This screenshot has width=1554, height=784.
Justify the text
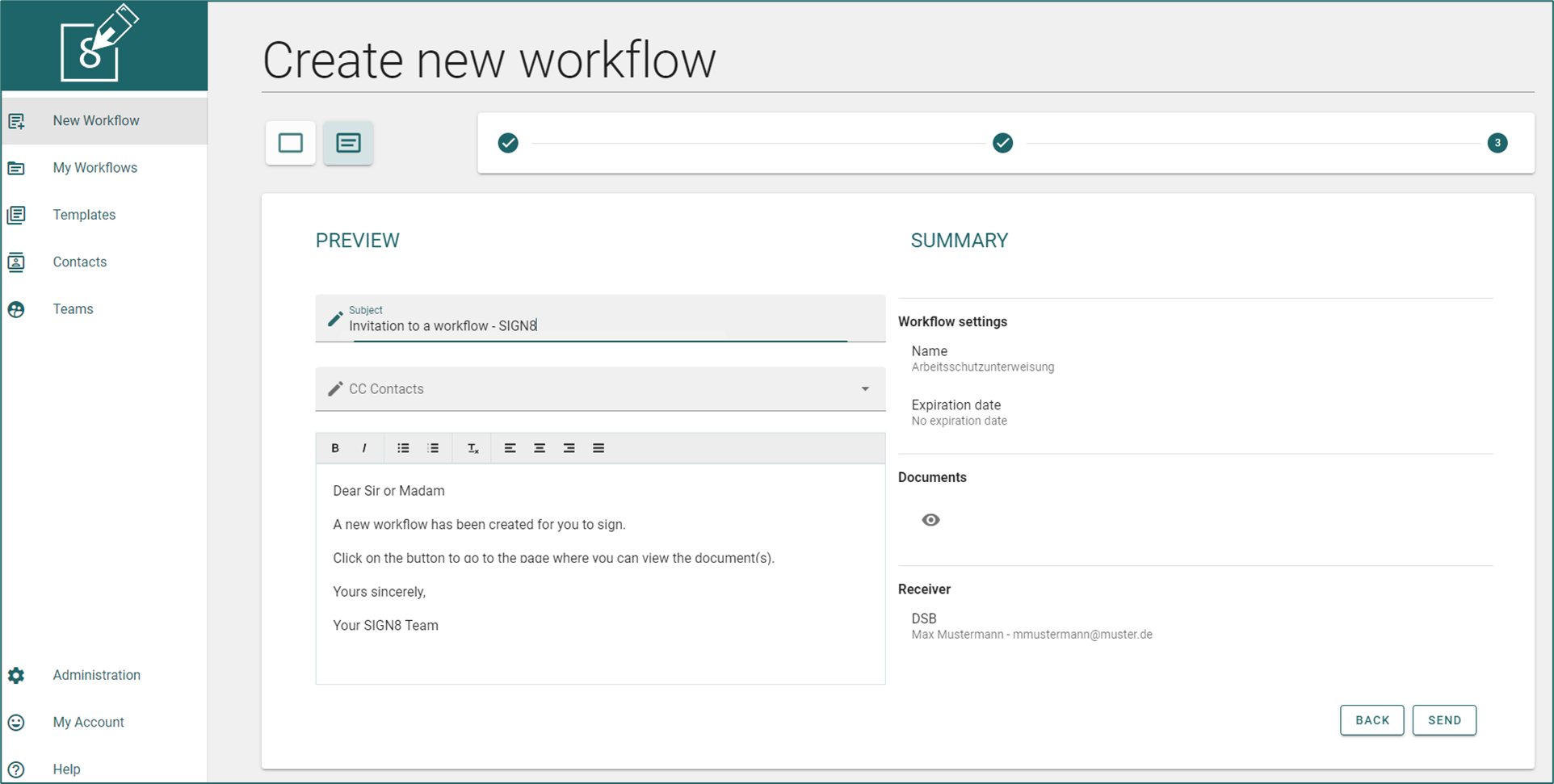598,448
